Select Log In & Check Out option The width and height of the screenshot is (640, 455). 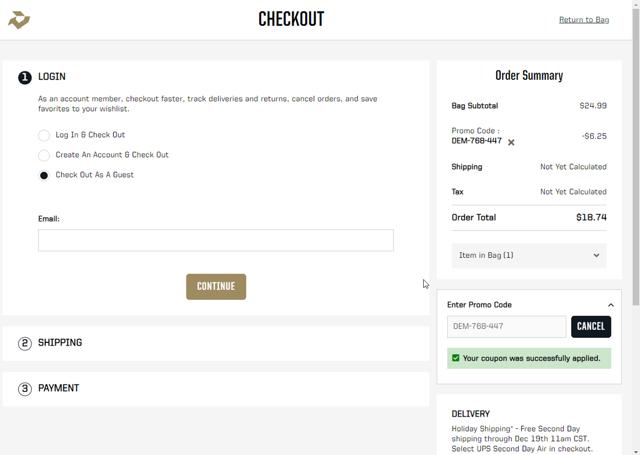(x=44, y=135)
